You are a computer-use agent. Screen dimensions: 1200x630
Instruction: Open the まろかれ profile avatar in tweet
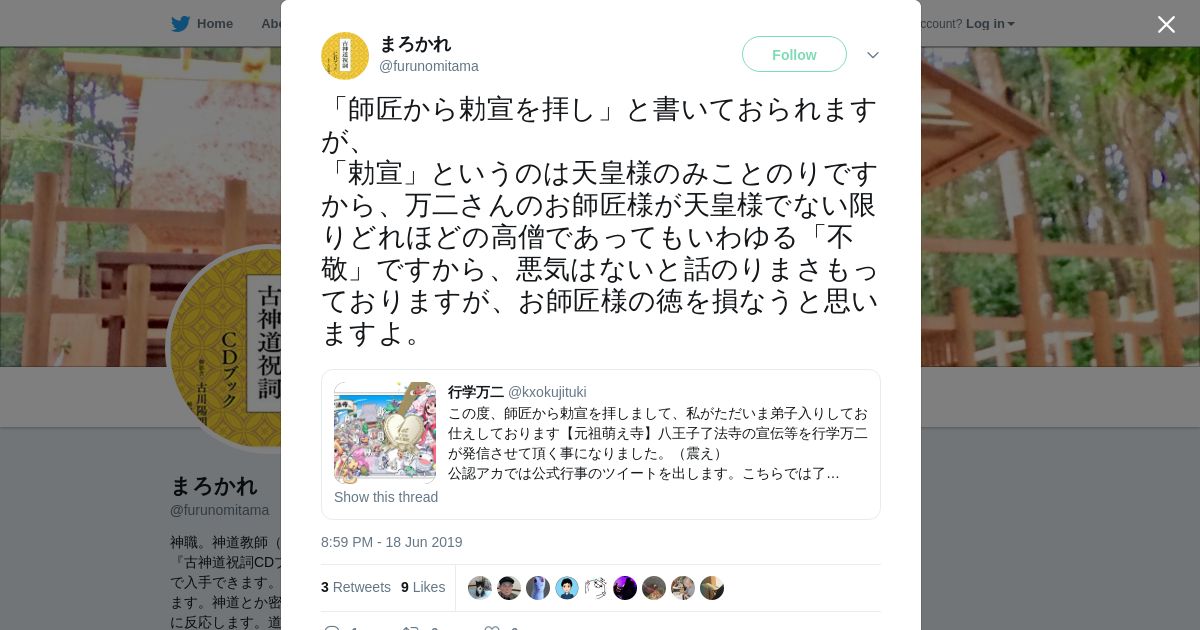pyautogui.click(x=345, y=56)
